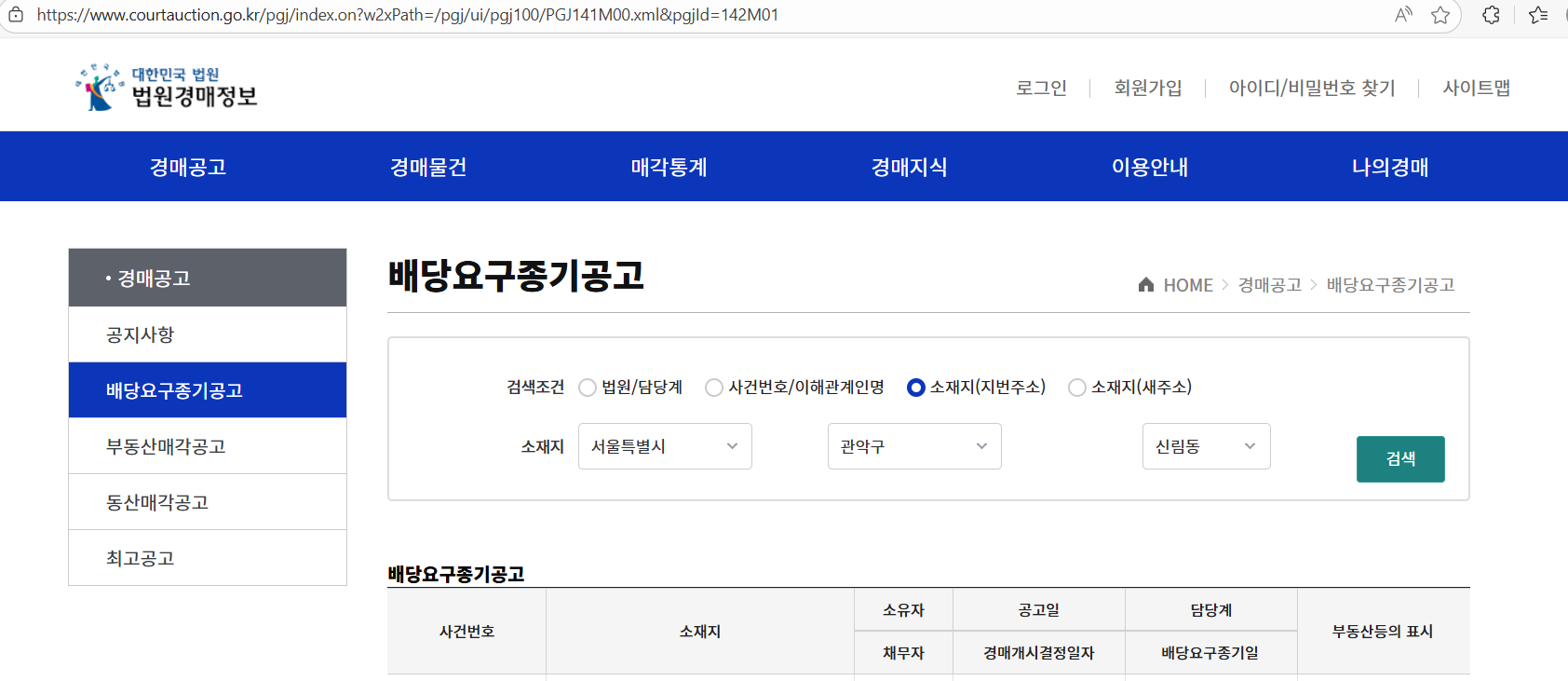1568x681 pixels.
Task: Open 나의경매 top menu
Action: [1390, 167]
